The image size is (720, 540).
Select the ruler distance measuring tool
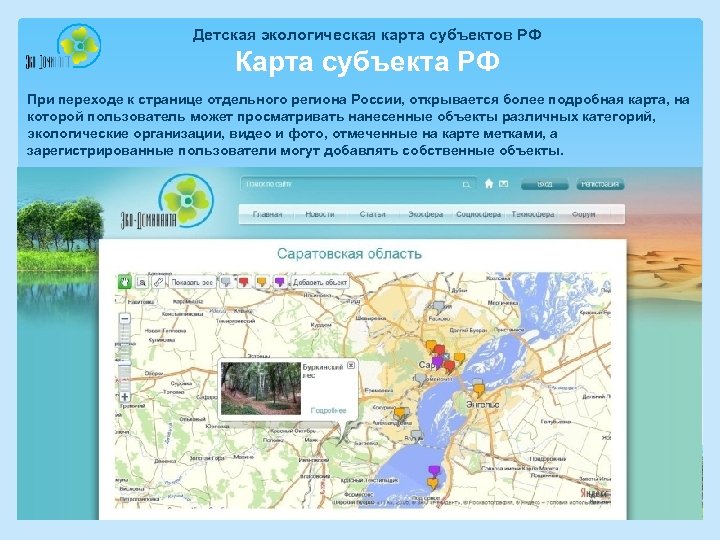(158, 282)
